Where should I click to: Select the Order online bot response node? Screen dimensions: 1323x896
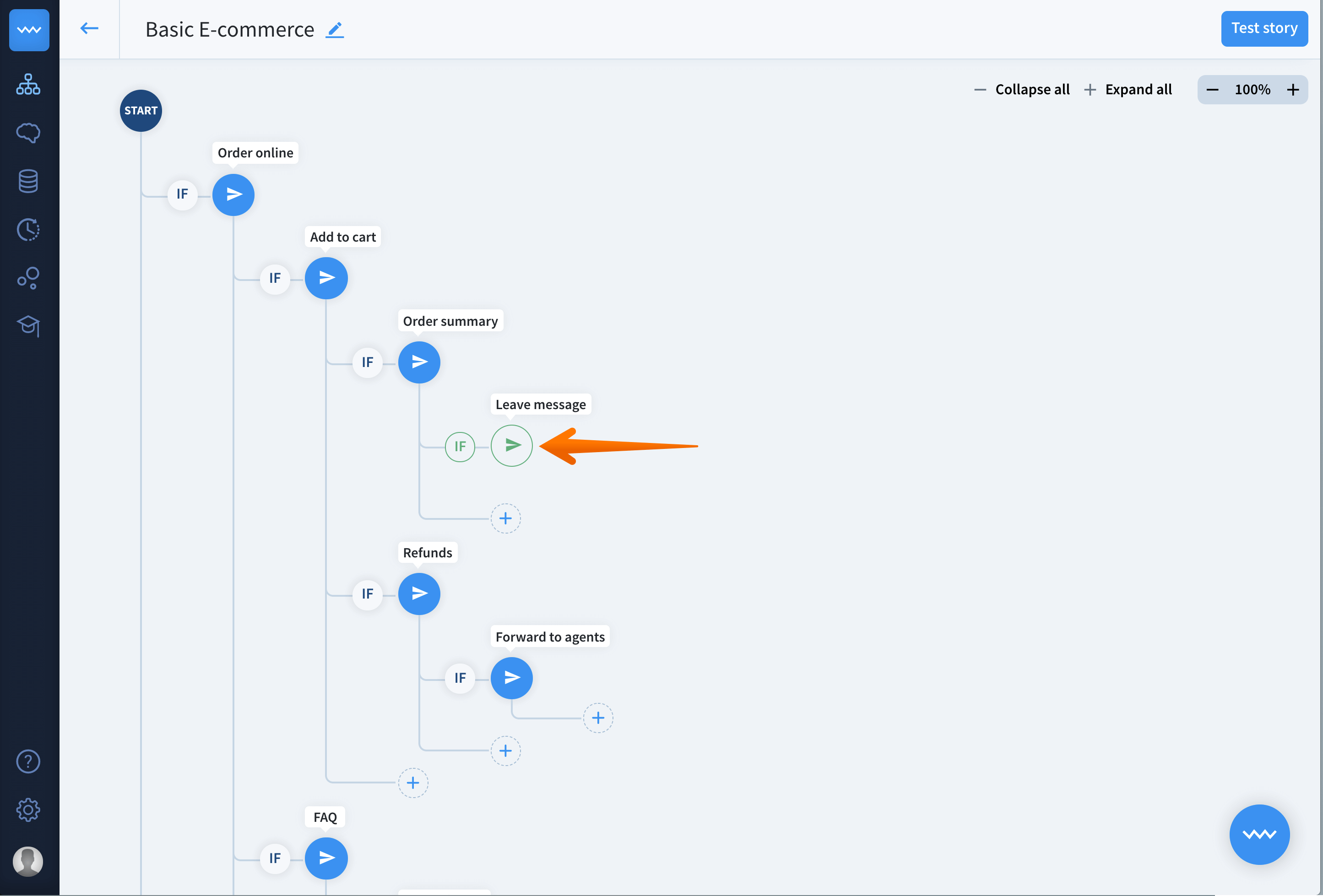[233, 194]
